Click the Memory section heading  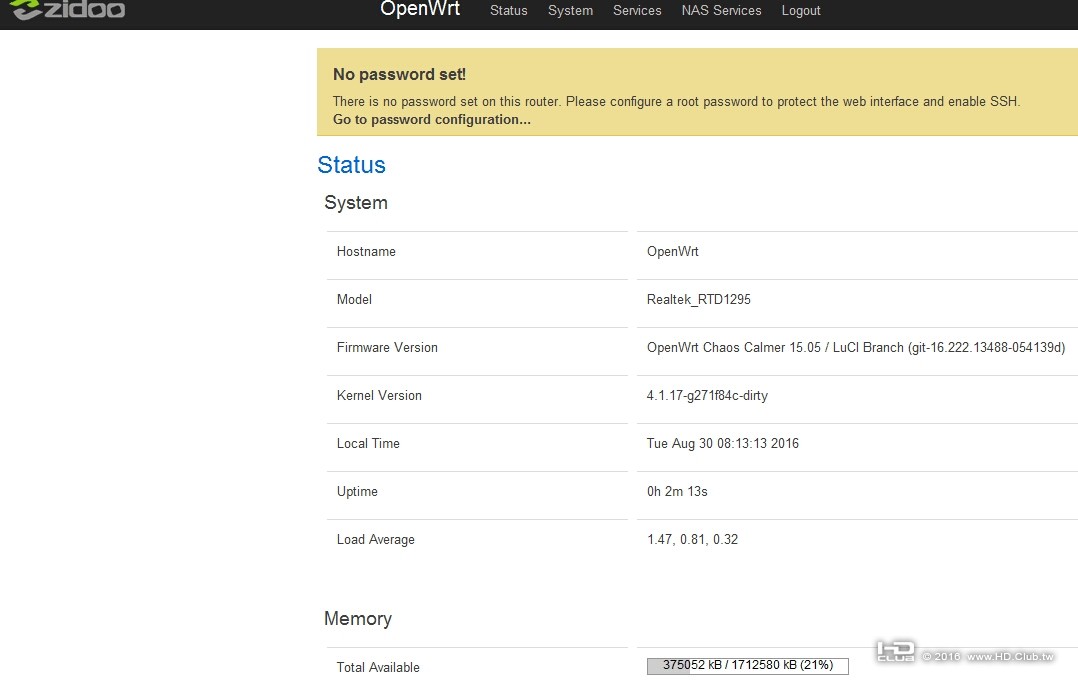coord(357,619)
